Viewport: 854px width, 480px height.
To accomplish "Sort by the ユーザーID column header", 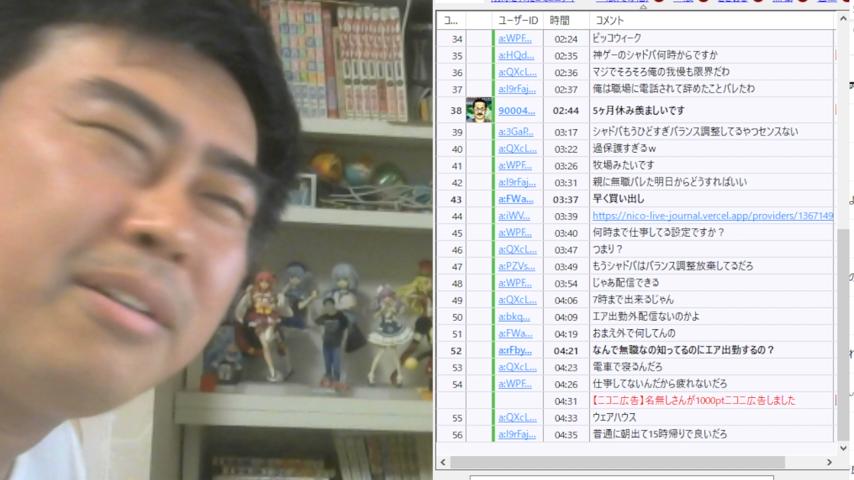I will tap(518, 21).
